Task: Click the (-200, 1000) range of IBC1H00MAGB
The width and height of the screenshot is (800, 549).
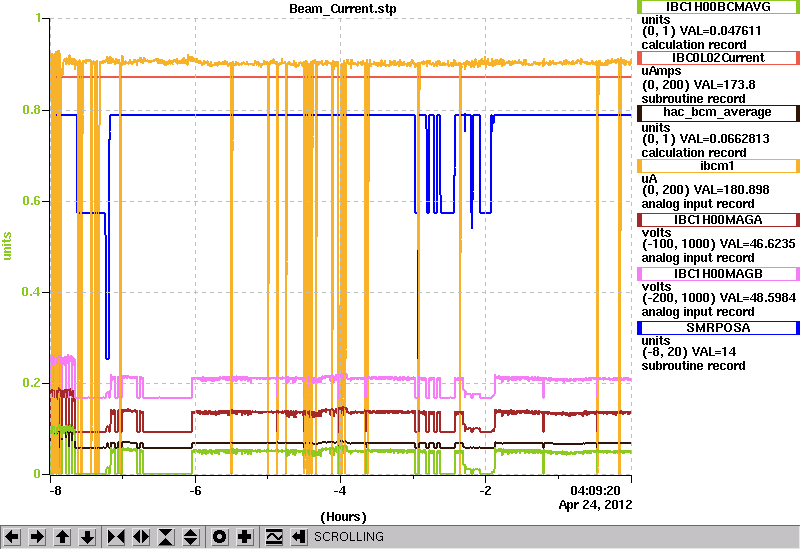Action: pos(679,298)
